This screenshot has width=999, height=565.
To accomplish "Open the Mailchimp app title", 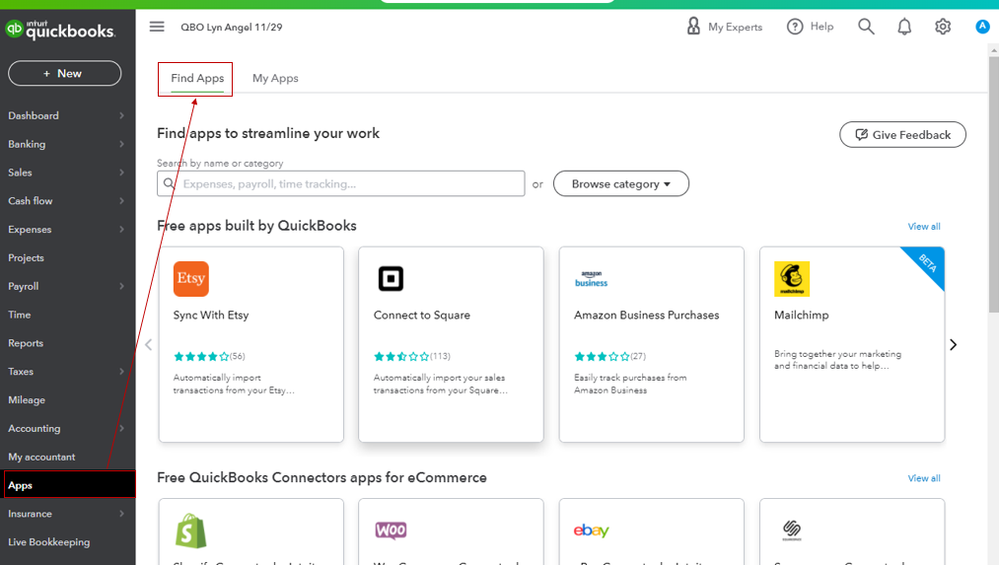I will click(801, 315).
